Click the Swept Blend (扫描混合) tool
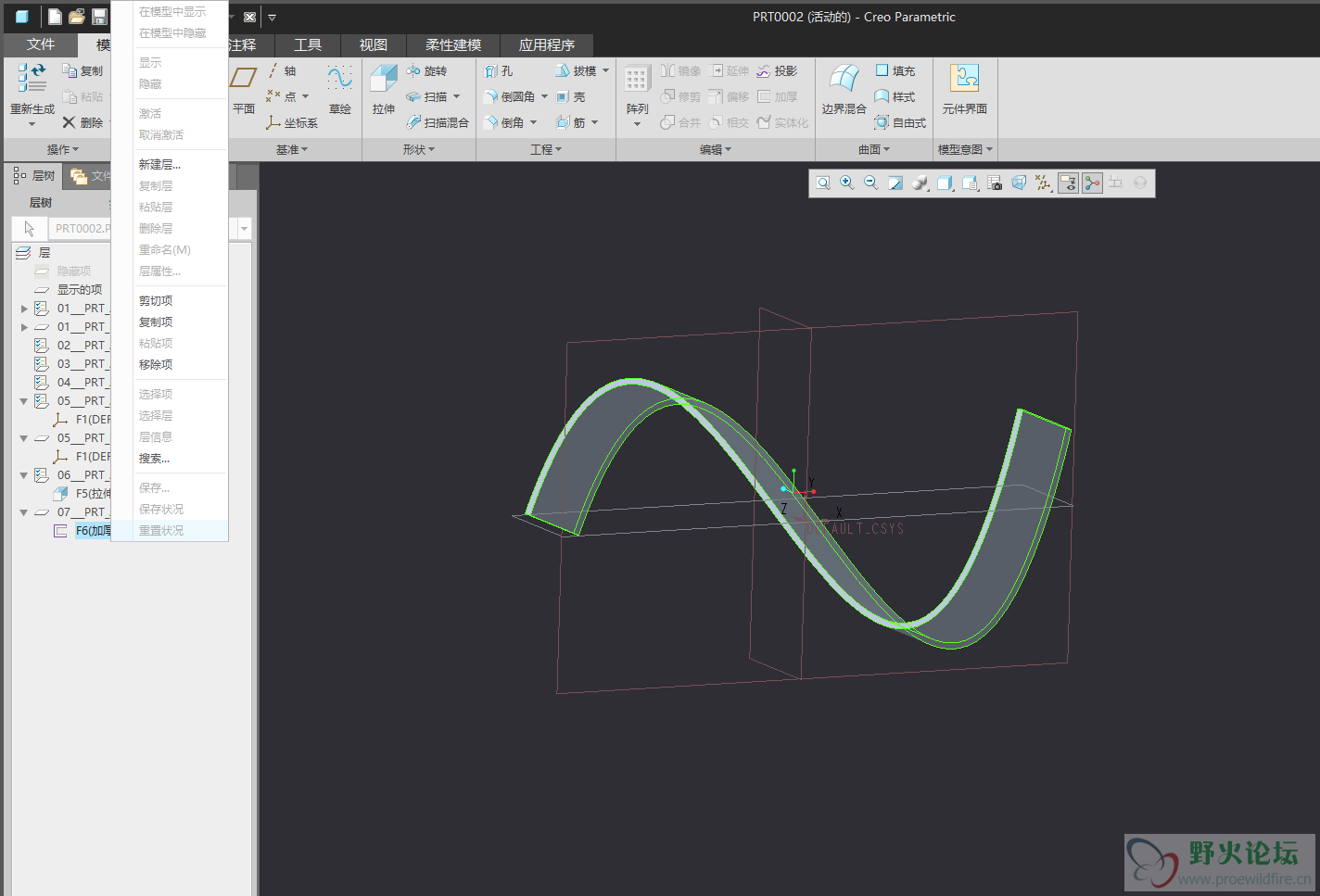This screenshot has height=896, width=1320. (x=438, y=122)
